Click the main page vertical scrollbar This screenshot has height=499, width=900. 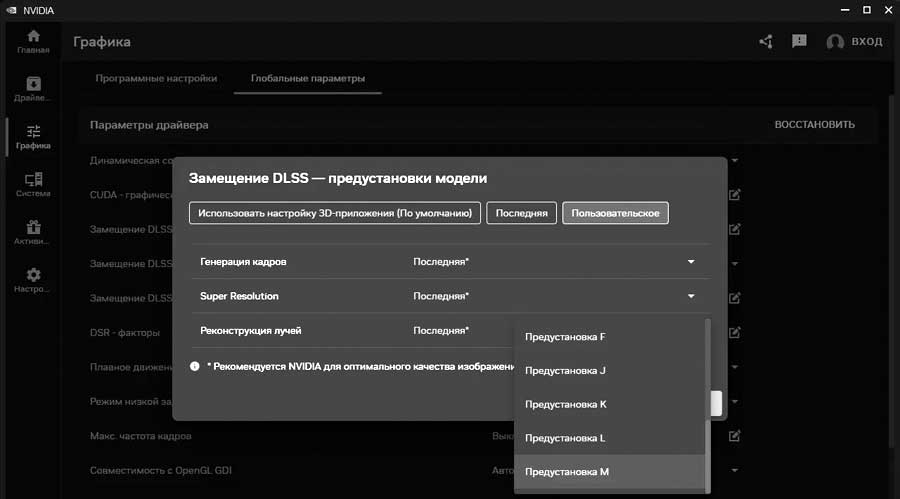(x=892, y=270)
